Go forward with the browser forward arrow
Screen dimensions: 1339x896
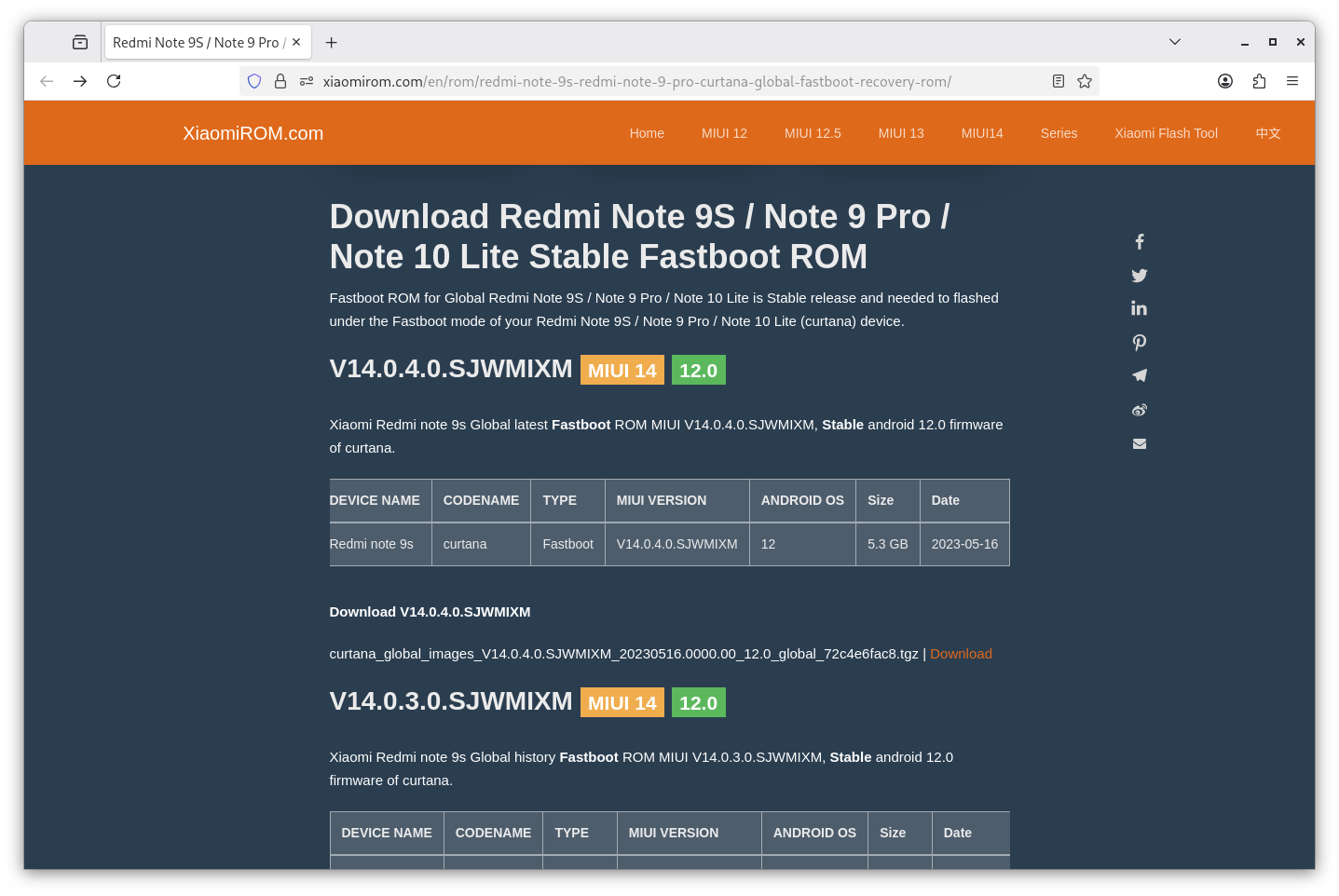coord(80,81)
